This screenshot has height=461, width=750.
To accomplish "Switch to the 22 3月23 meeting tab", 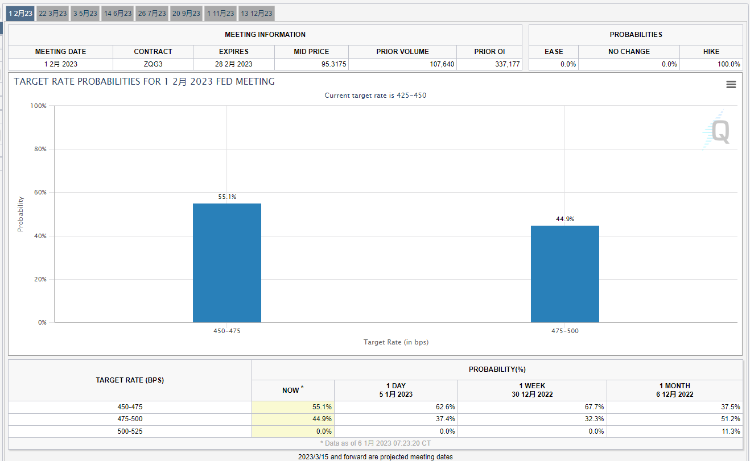I will [x=53, y=13].
